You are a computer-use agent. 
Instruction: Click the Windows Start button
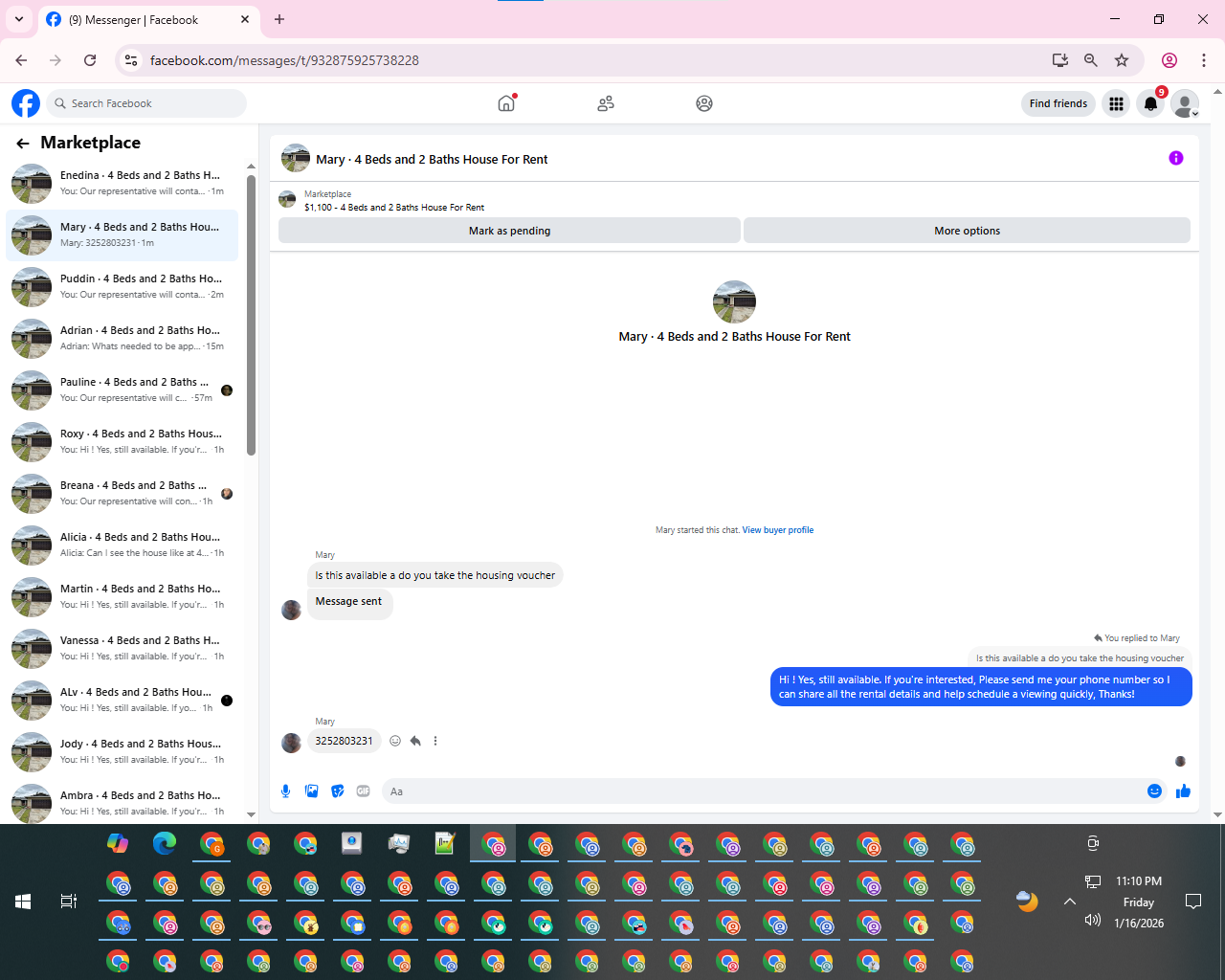click(23, 902)
